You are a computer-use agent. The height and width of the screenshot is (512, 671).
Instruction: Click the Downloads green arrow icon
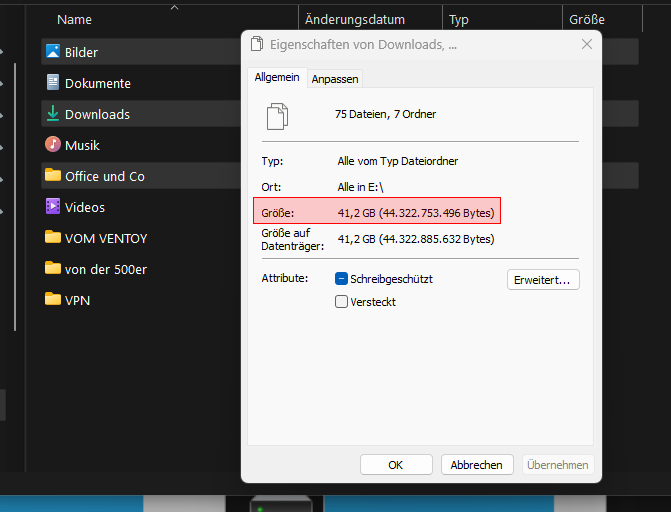(53, 113)
